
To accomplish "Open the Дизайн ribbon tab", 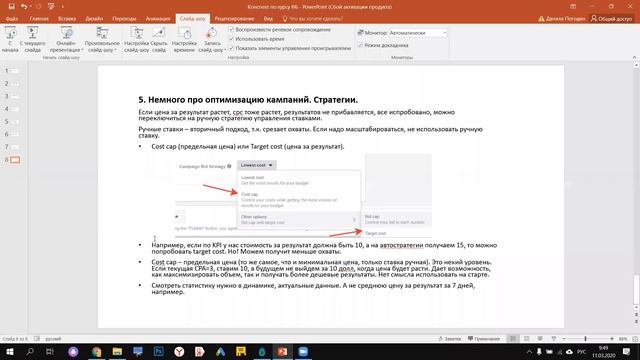I will coord(94,19).
